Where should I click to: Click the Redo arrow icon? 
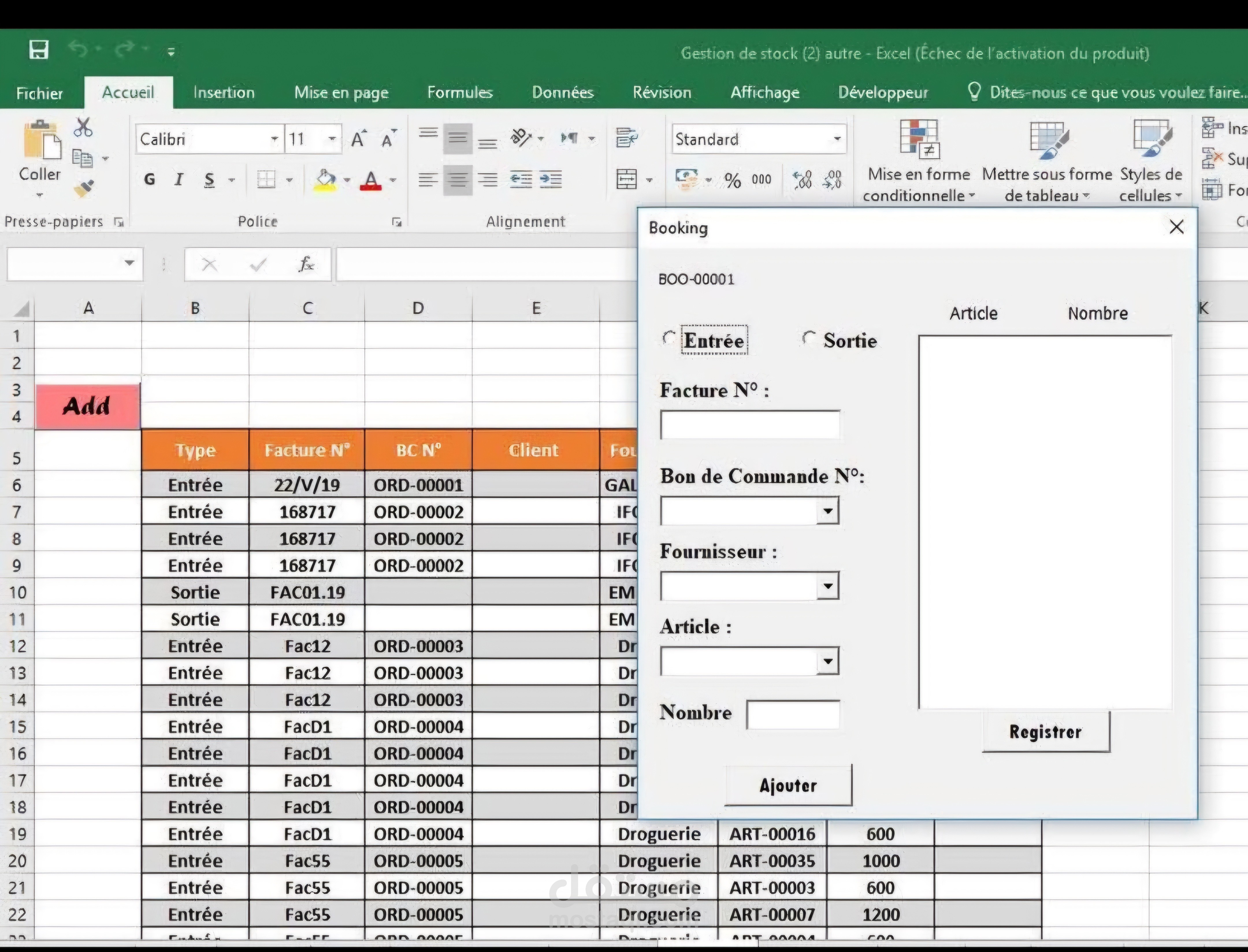coord(125,50)
